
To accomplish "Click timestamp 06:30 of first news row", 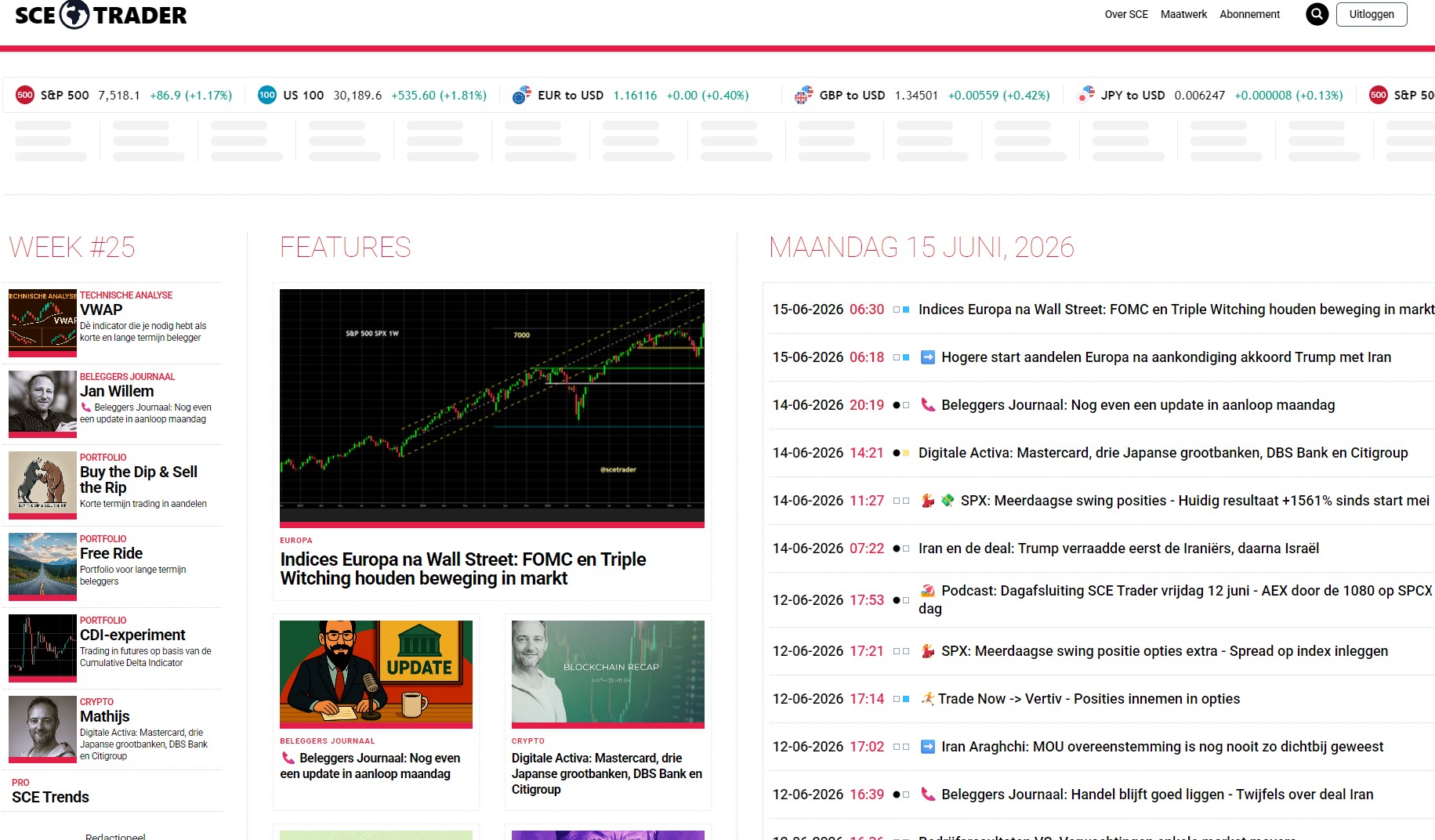I will click(x=867, y=310).
